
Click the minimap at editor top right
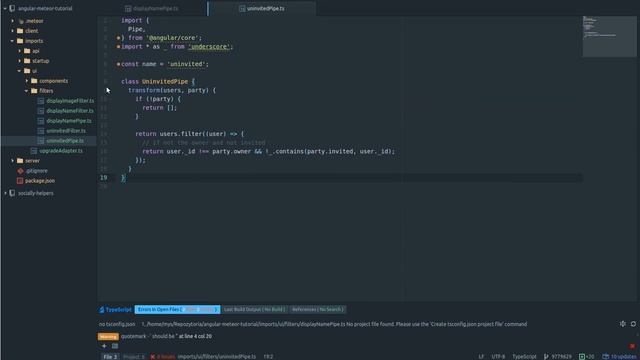pos(609,36)
